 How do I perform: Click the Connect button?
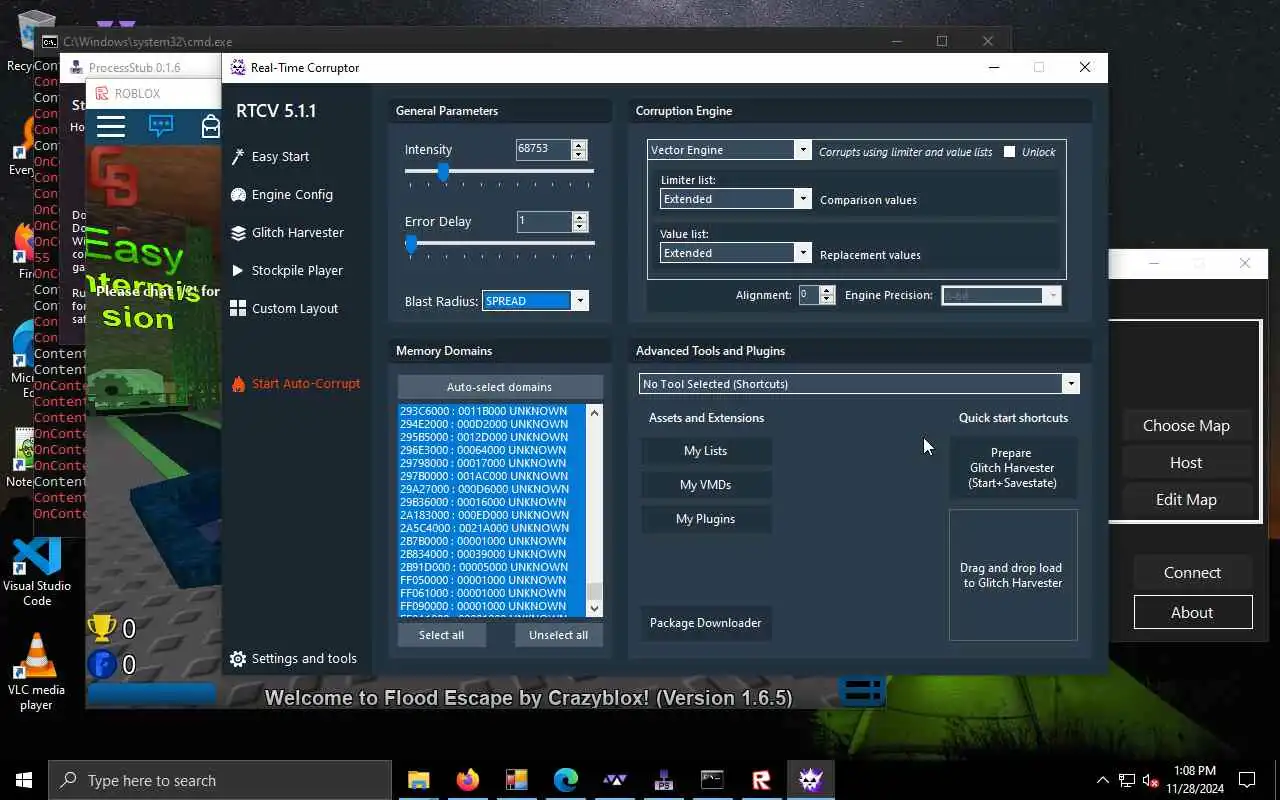click(1192, 573)
